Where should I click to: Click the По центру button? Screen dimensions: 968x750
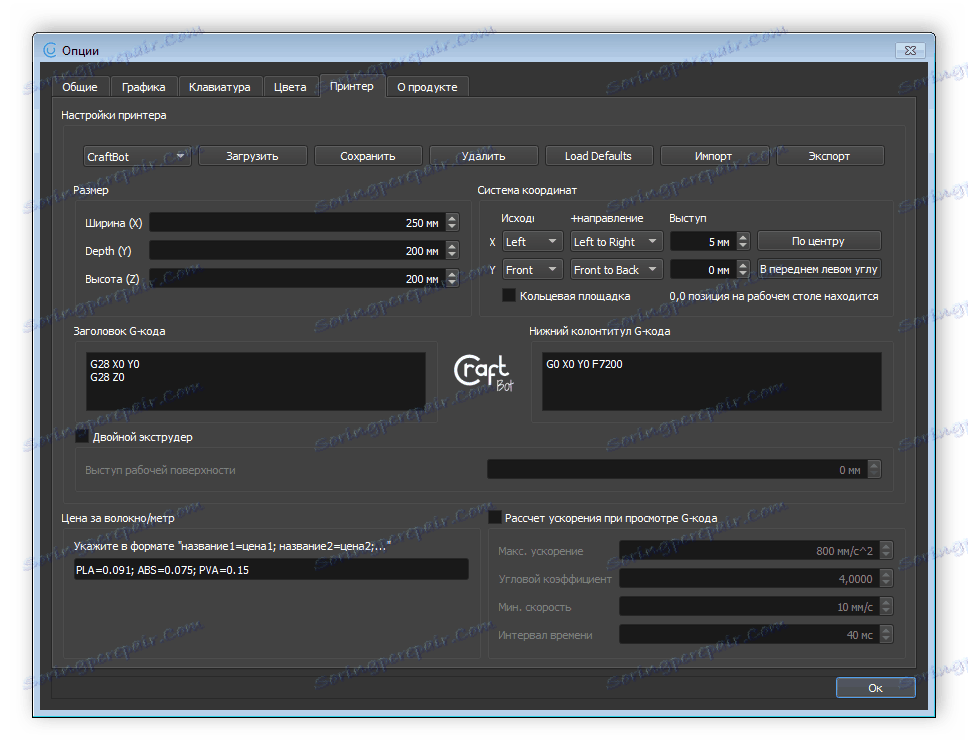click(x=818, y=241)
